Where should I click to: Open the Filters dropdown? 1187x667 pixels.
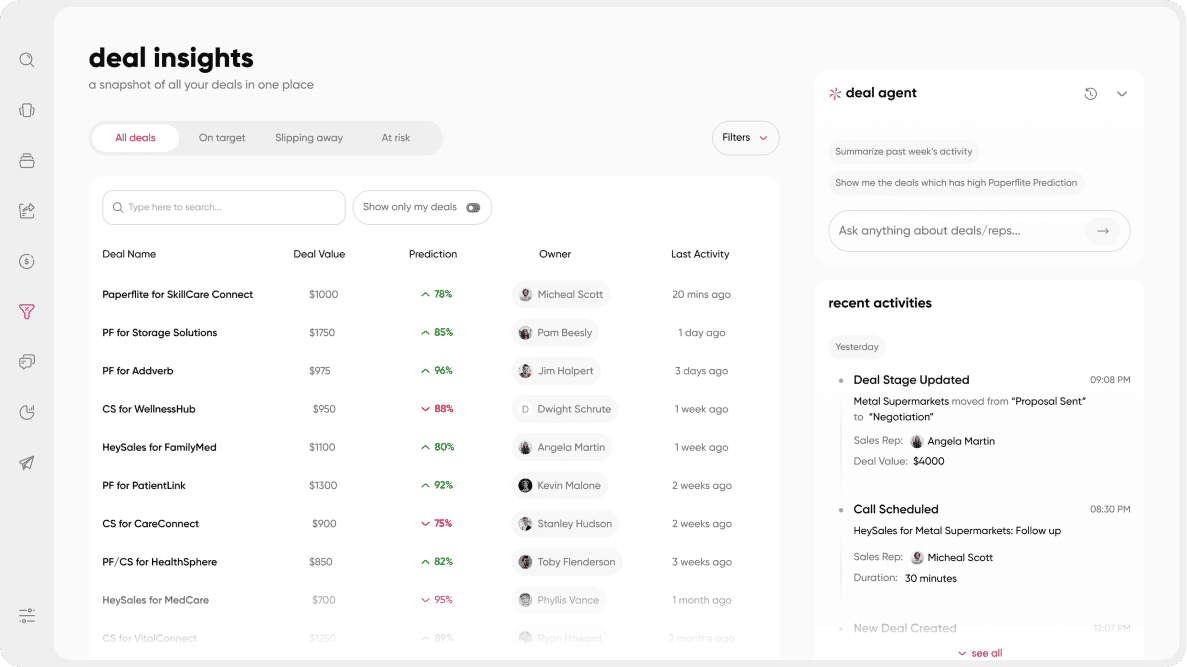745,138
